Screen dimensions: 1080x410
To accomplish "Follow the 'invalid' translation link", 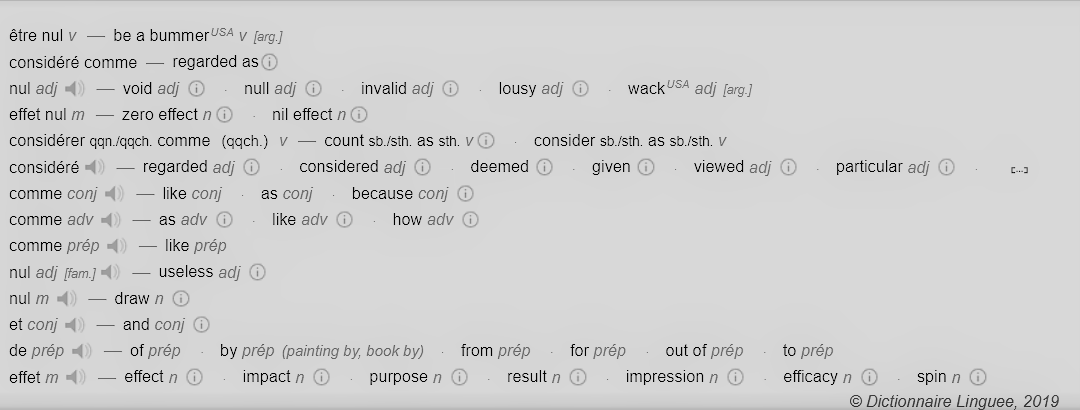I will (x=384, y=88).
